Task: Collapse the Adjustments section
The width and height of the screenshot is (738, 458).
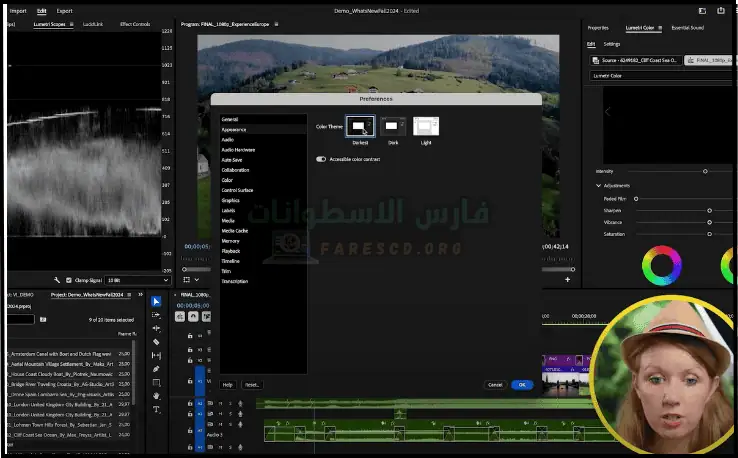Action: pyautogui.click(x=598, y=185)
